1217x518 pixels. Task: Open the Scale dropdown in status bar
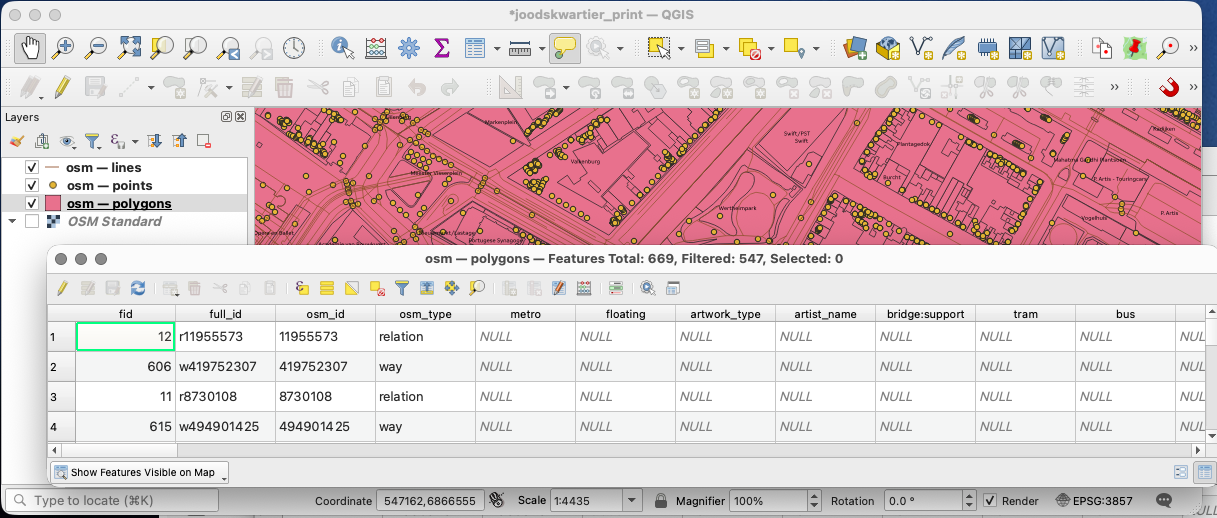(x=631, y=500)
